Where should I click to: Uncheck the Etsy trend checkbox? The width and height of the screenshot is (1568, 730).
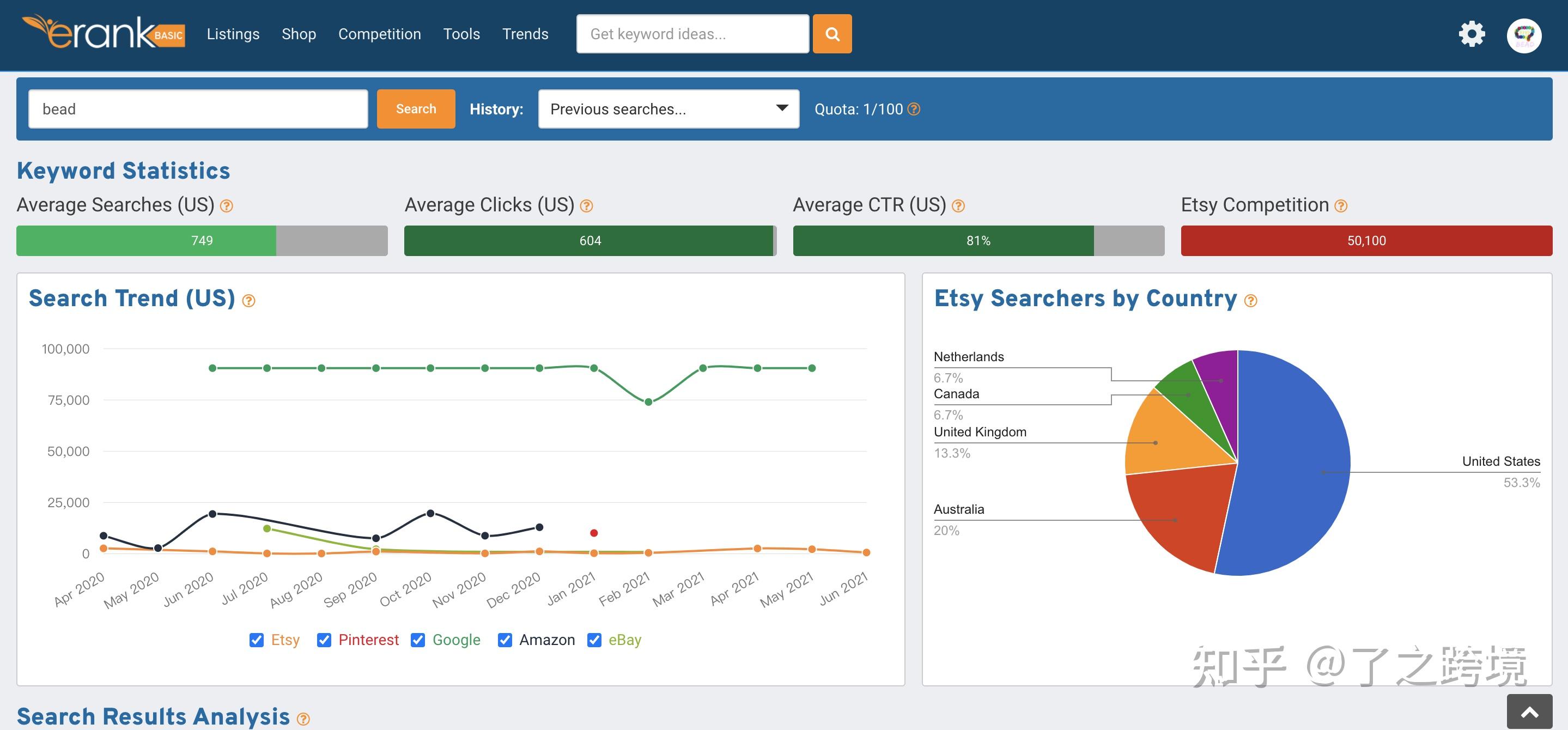(257, 640)
